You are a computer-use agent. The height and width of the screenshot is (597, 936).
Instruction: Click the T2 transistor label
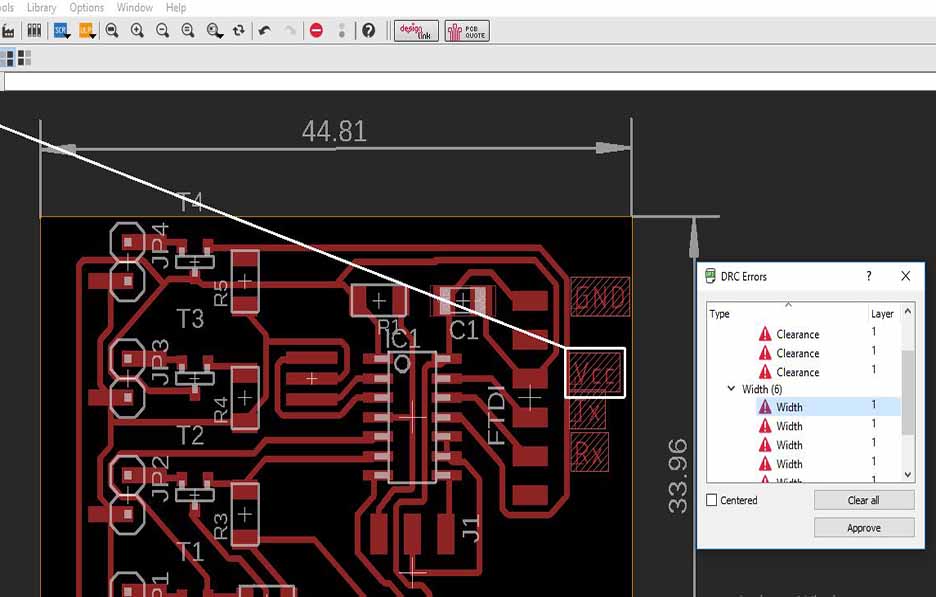pyautogui.click(x=190, y=435)
